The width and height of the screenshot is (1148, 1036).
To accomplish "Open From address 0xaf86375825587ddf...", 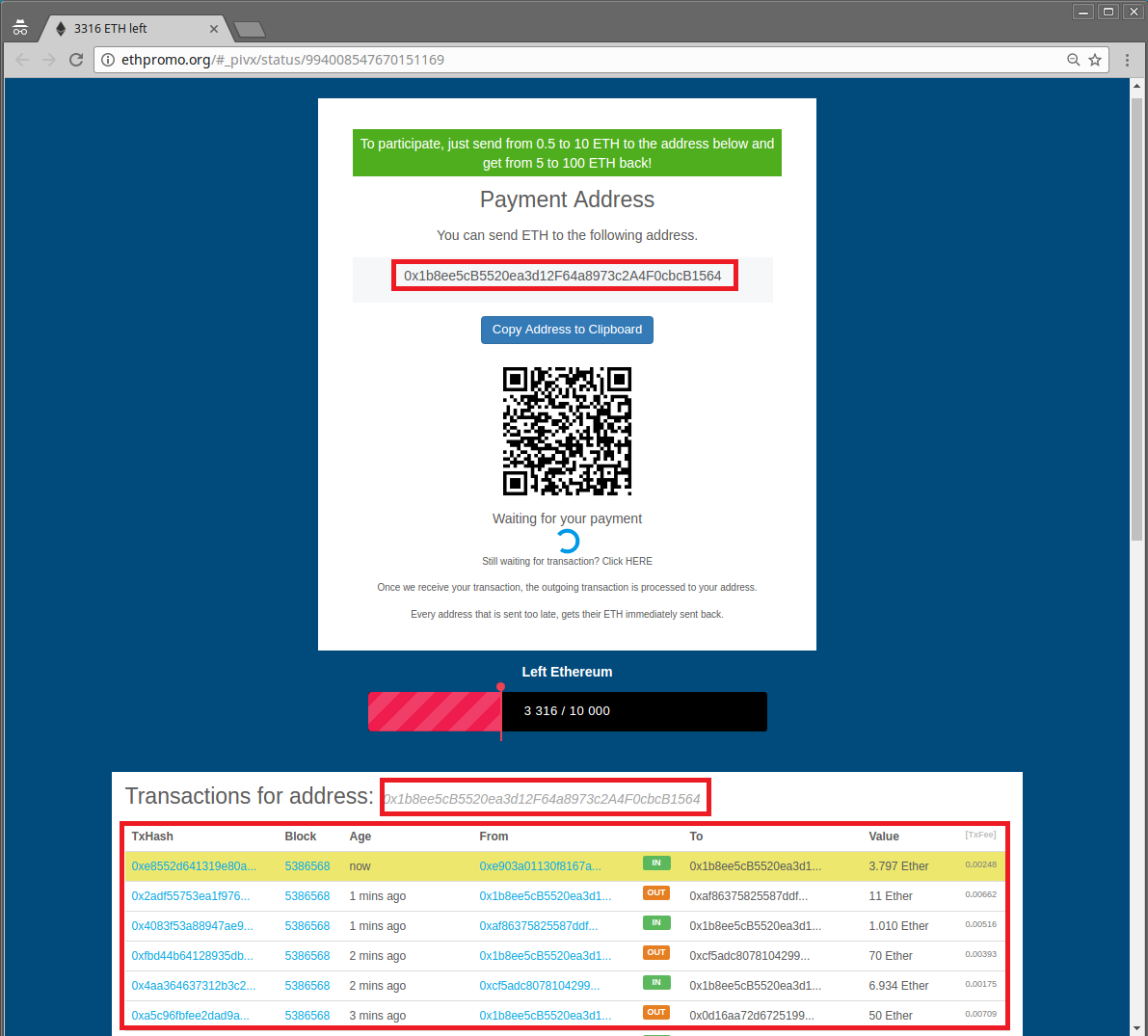I will tap(539, 926).
